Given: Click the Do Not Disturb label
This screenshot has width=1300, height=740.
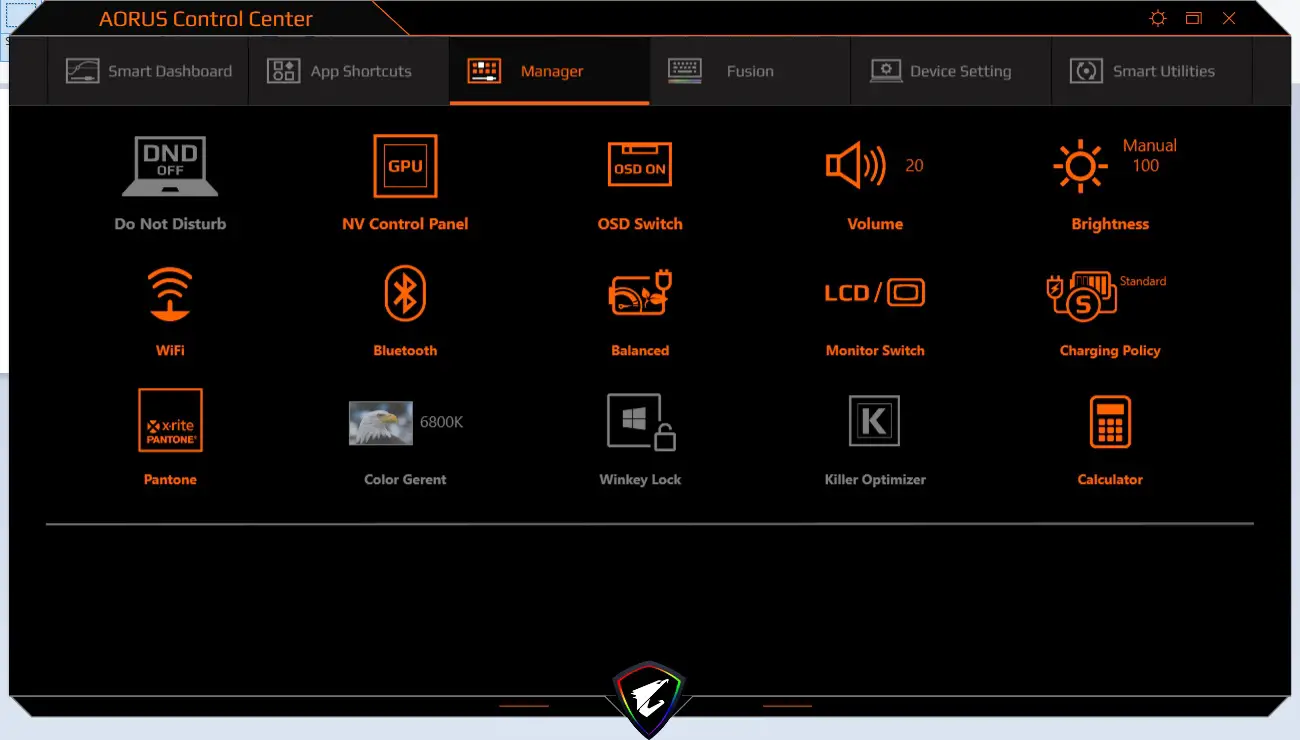Looking at the screenshot, I should [x=170, y=224].
